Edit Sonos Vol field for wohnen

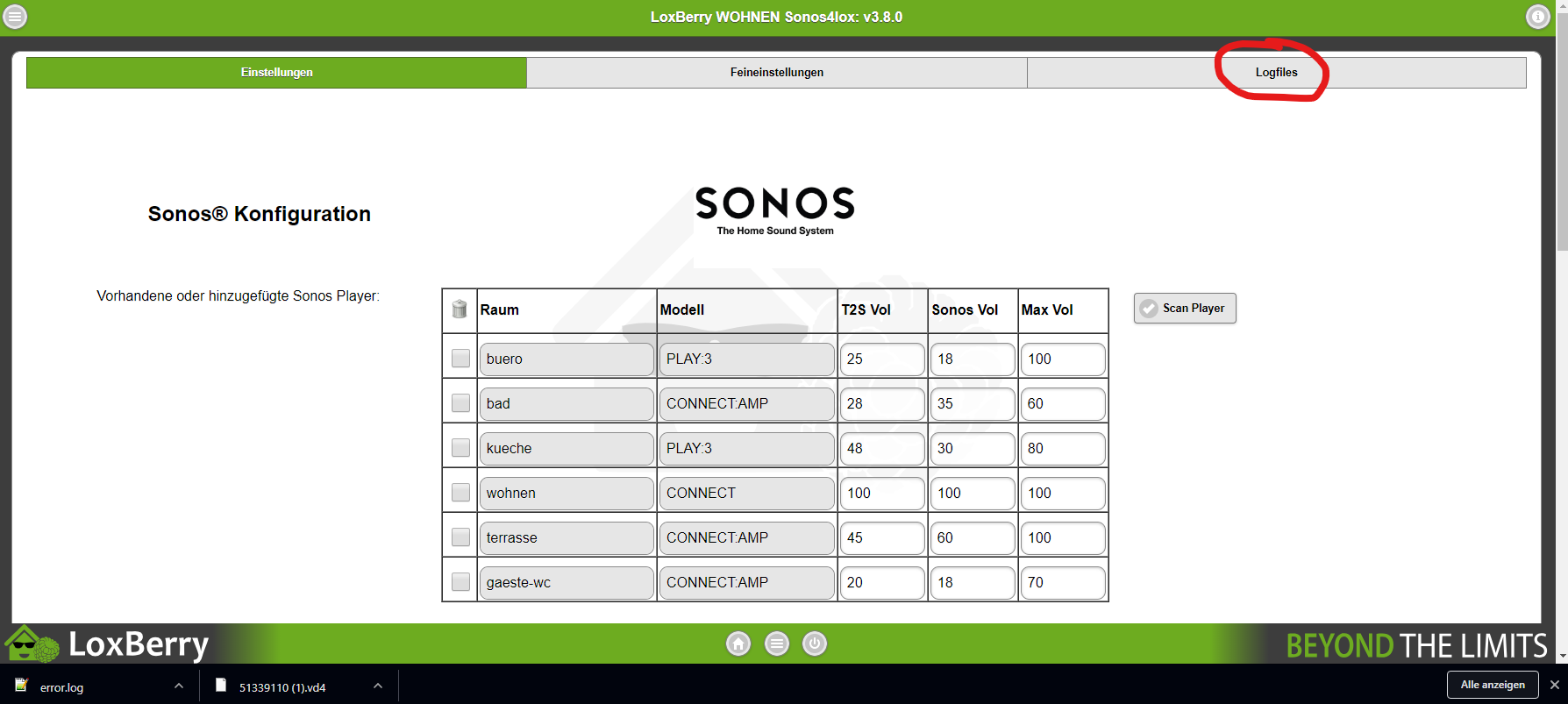point(973,494)
